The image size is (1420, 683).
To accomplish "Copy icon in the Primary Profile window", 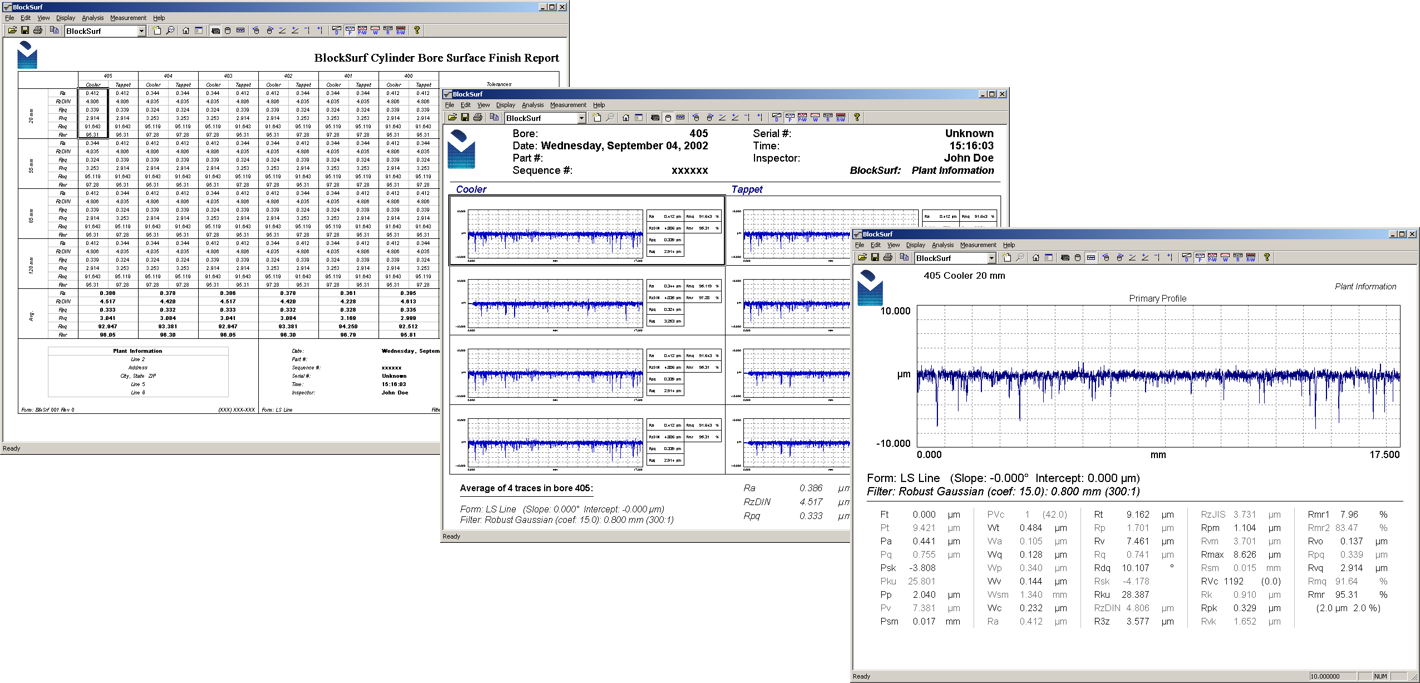I will (x=904, y=258).
